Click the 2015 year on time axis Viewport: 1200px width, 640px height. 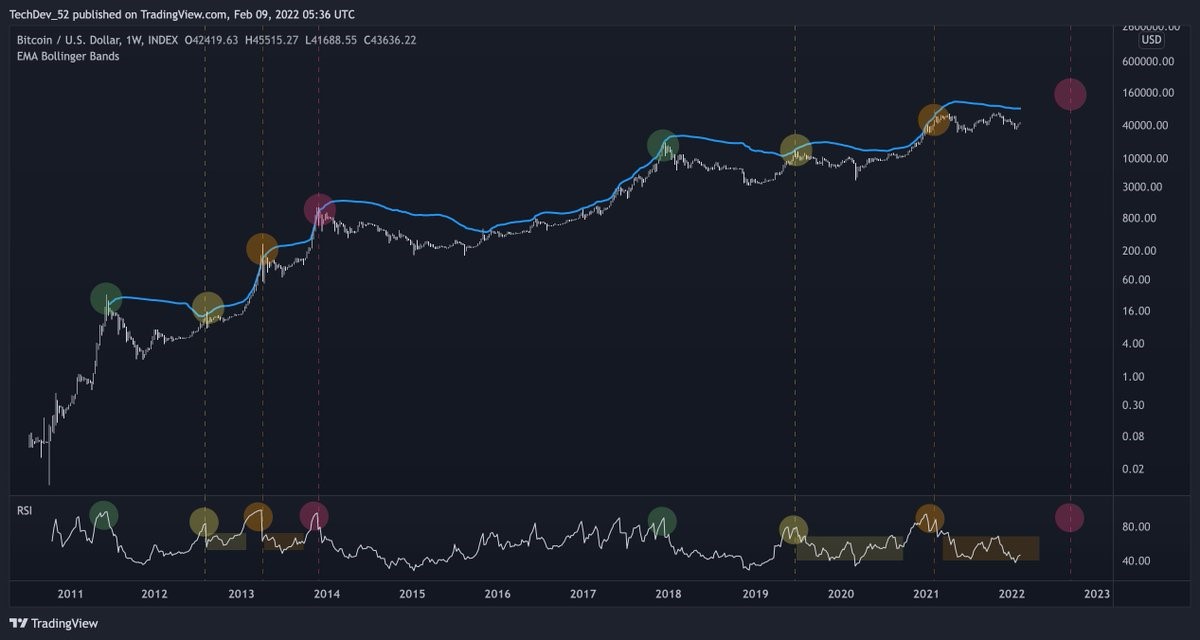point(412,594)
